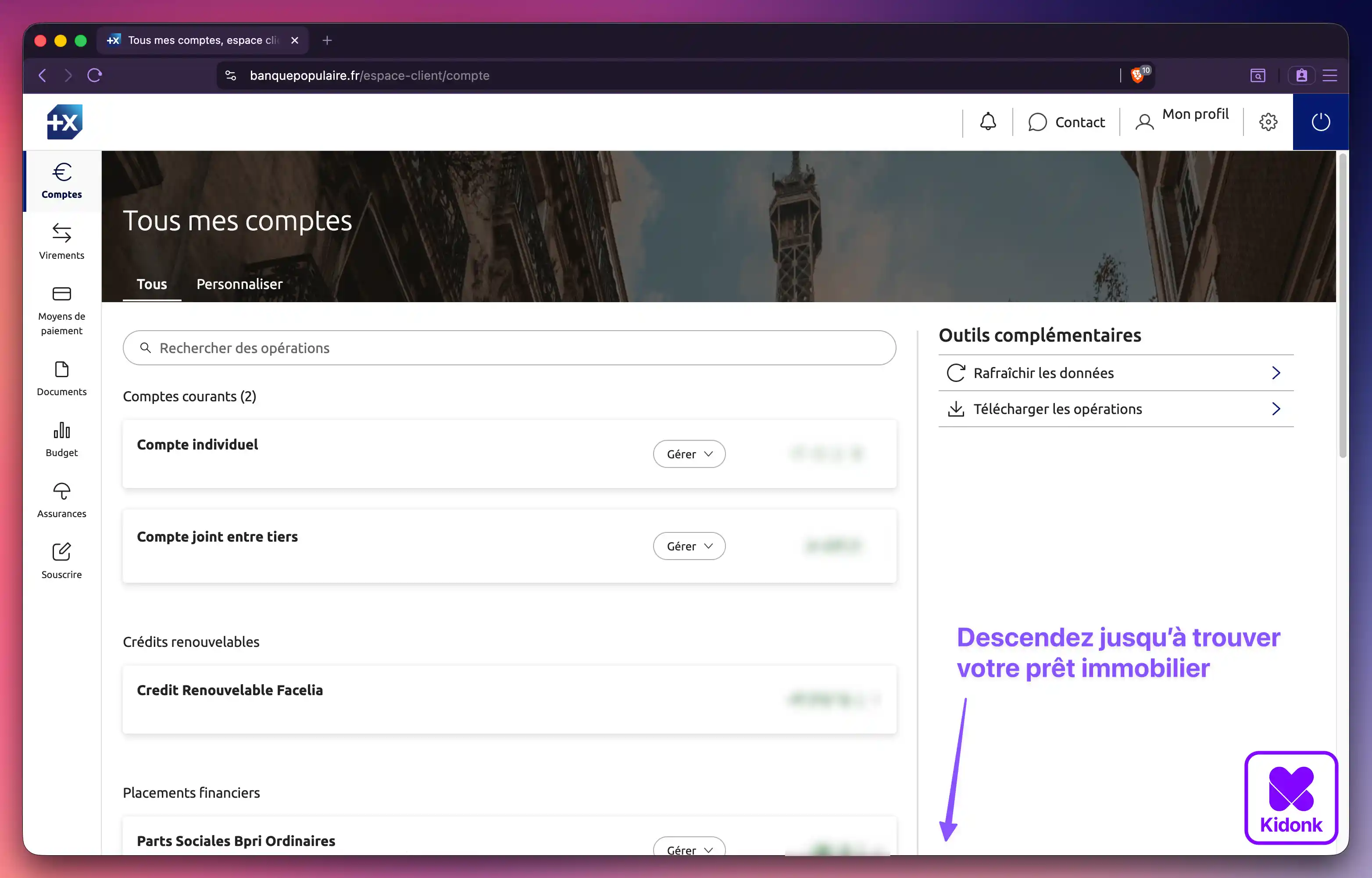Open Budget in the sidebar
The width and height of the screenshot is (1372, 878).
click(x=61, y=439)
